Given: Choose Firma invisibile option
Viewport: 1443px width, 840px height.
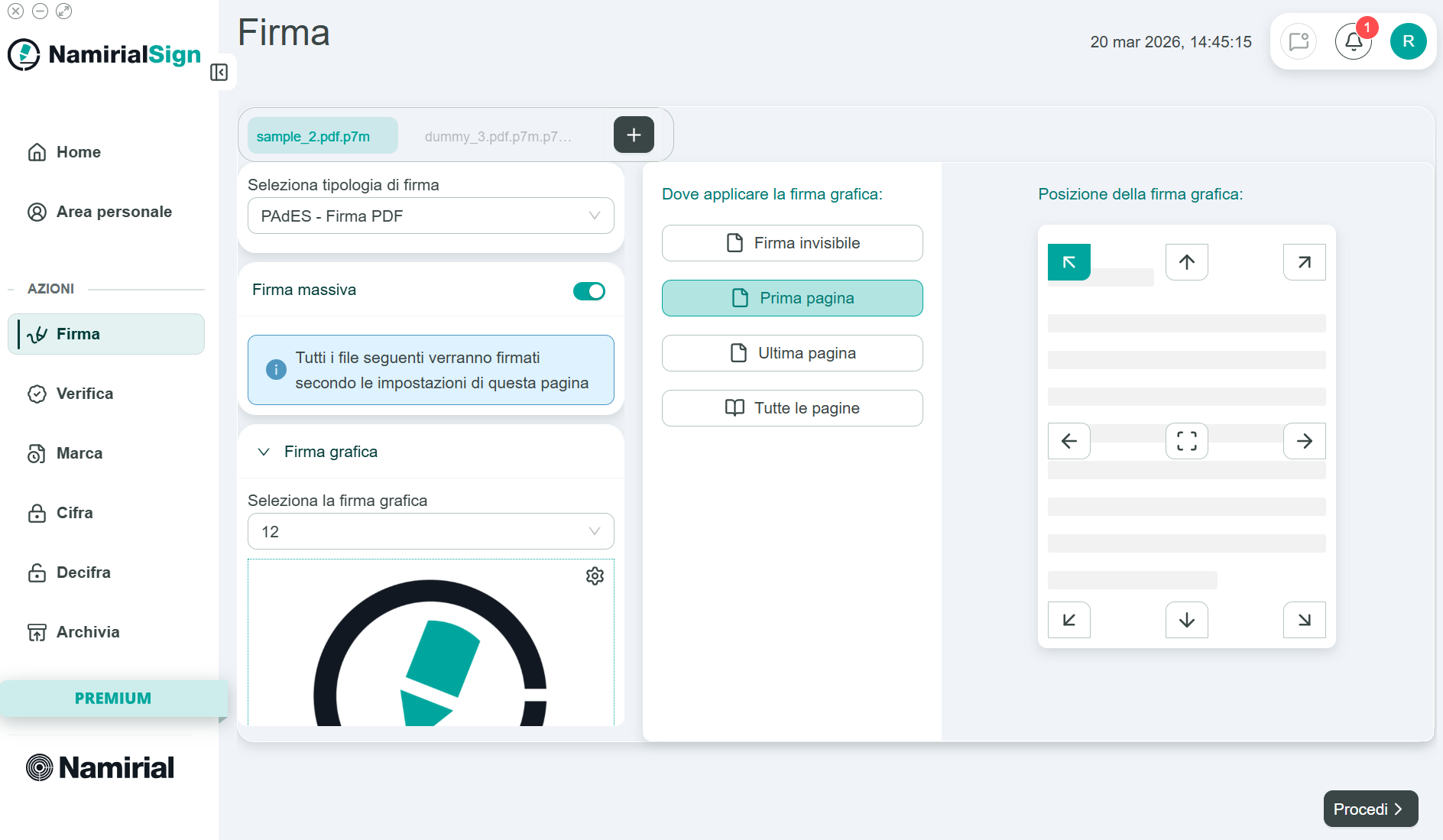Looking at the screenshot, I should 793,243.
